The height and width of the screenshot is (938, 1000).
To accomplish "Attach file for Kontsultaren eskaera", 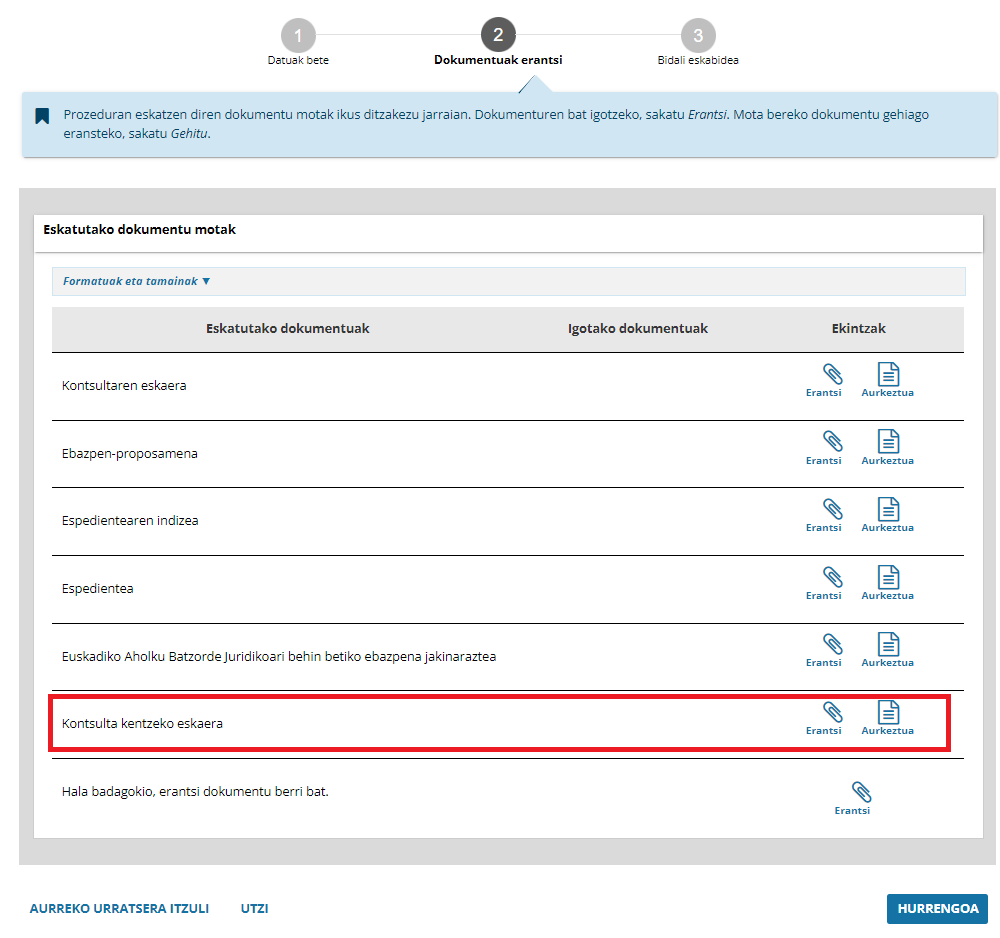I will coord(824,381).
